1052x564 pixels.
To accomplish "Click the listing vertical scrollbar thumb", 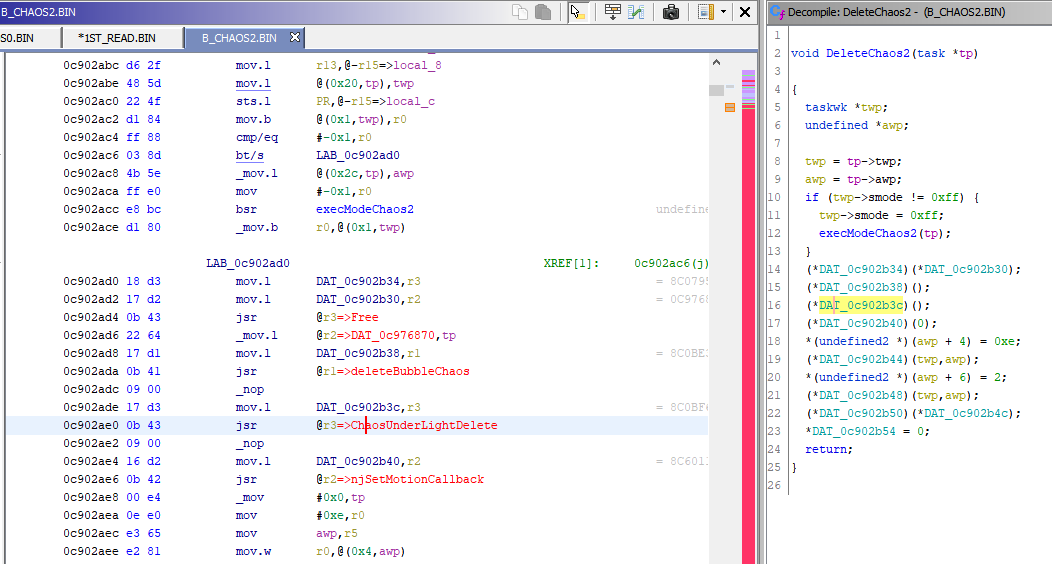I will [716, 90].
